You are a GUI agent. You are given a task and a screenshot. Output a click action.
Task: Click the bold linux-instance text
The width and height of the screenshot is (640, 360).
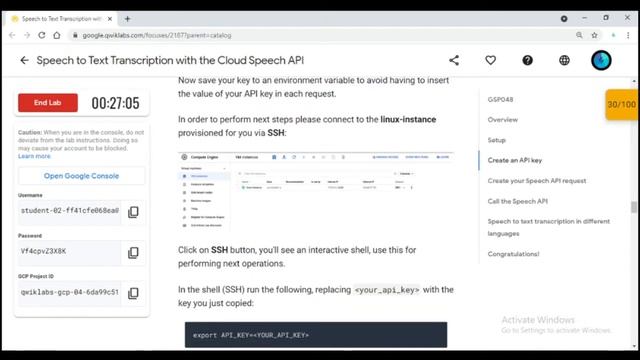pyautogui.click(x=408, y=120)
